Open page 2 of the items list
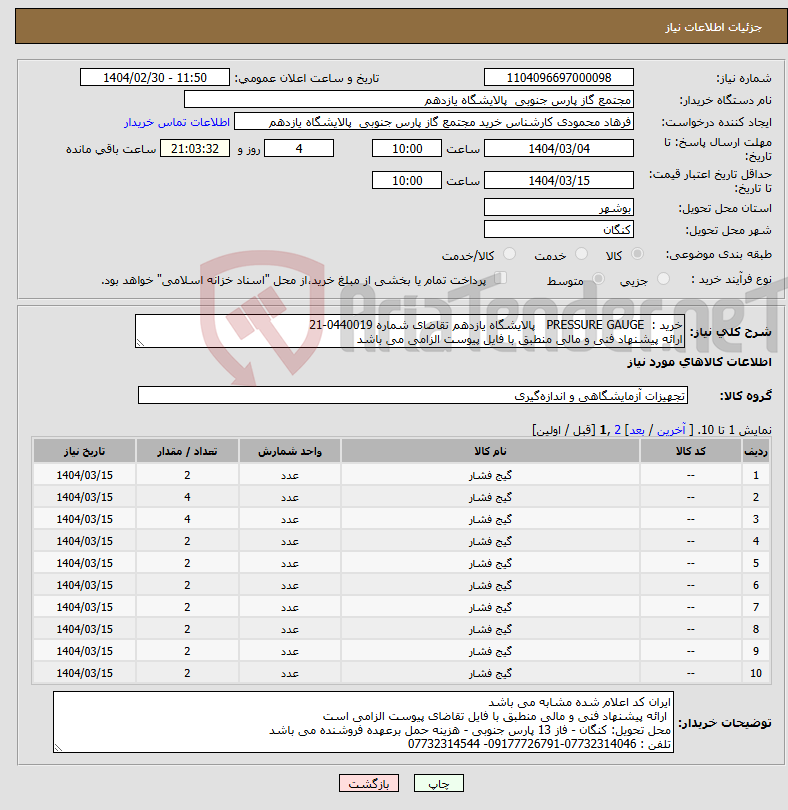The height and width of the screenshot is (810, 788). click(x=617, y=430)
